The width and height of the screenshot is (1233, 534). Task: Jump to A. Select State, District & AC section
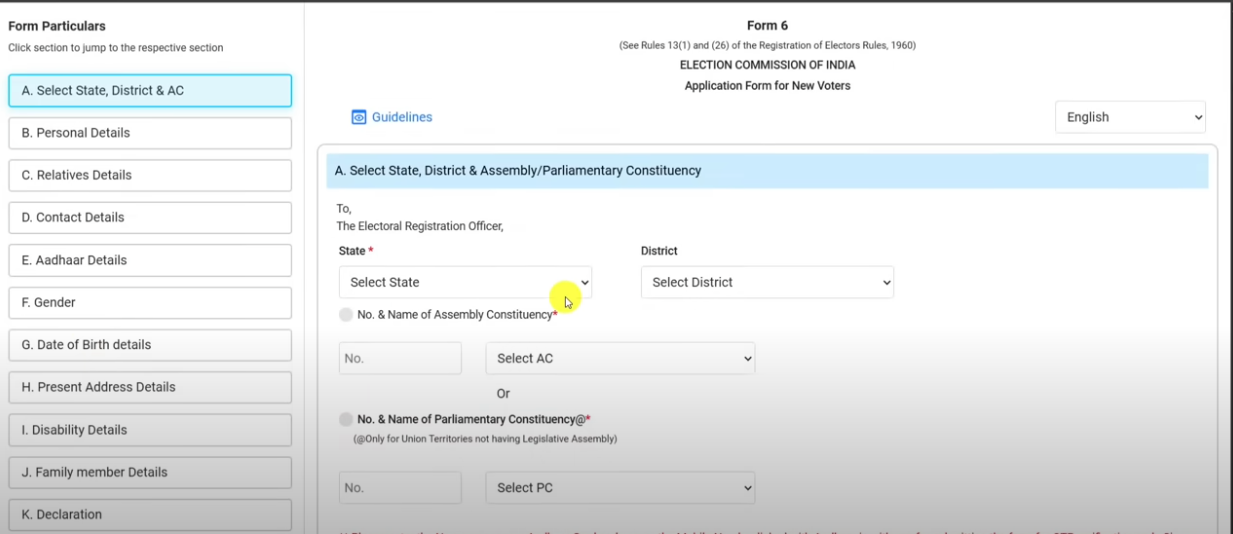(x=150, y=90)
